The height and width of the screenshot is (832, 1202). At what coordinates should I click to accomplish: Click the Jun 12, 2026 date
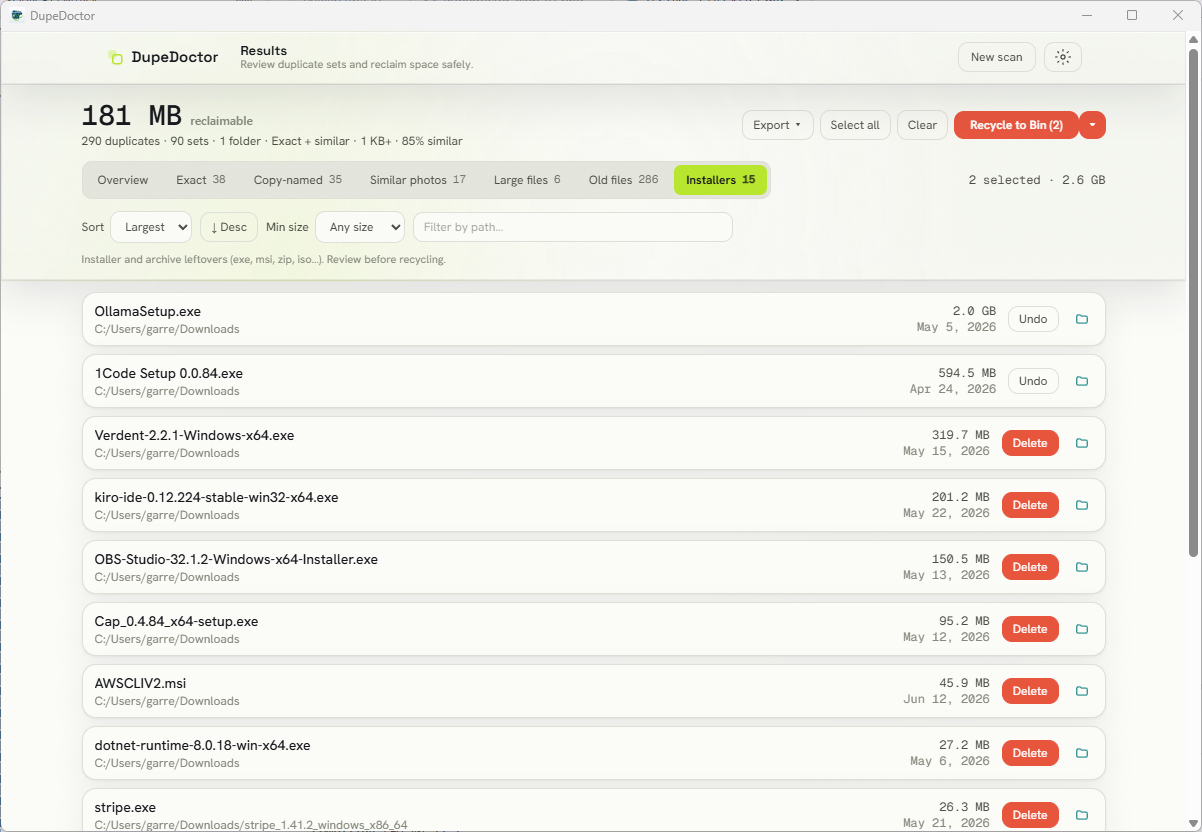point(946,699)
